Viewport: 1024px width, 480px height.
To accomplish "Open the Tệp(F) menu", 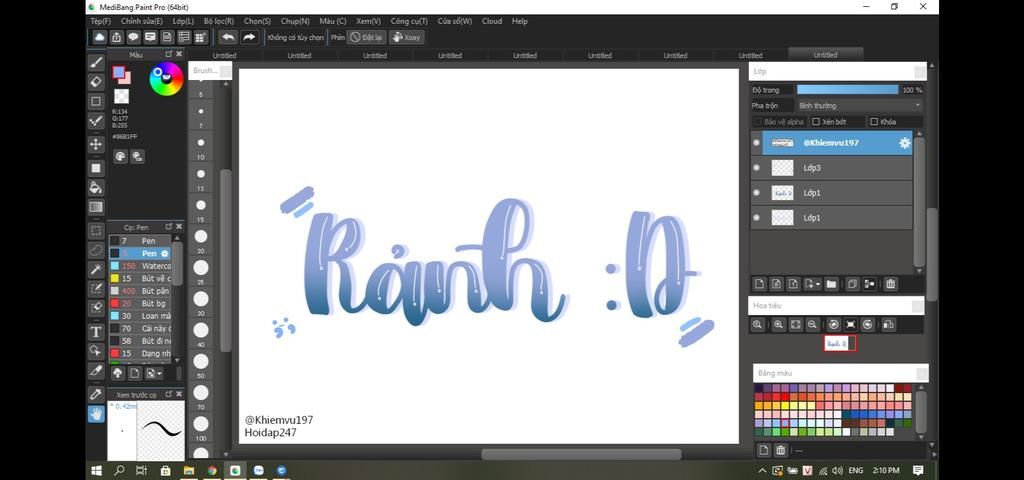I will click(101, 21).
